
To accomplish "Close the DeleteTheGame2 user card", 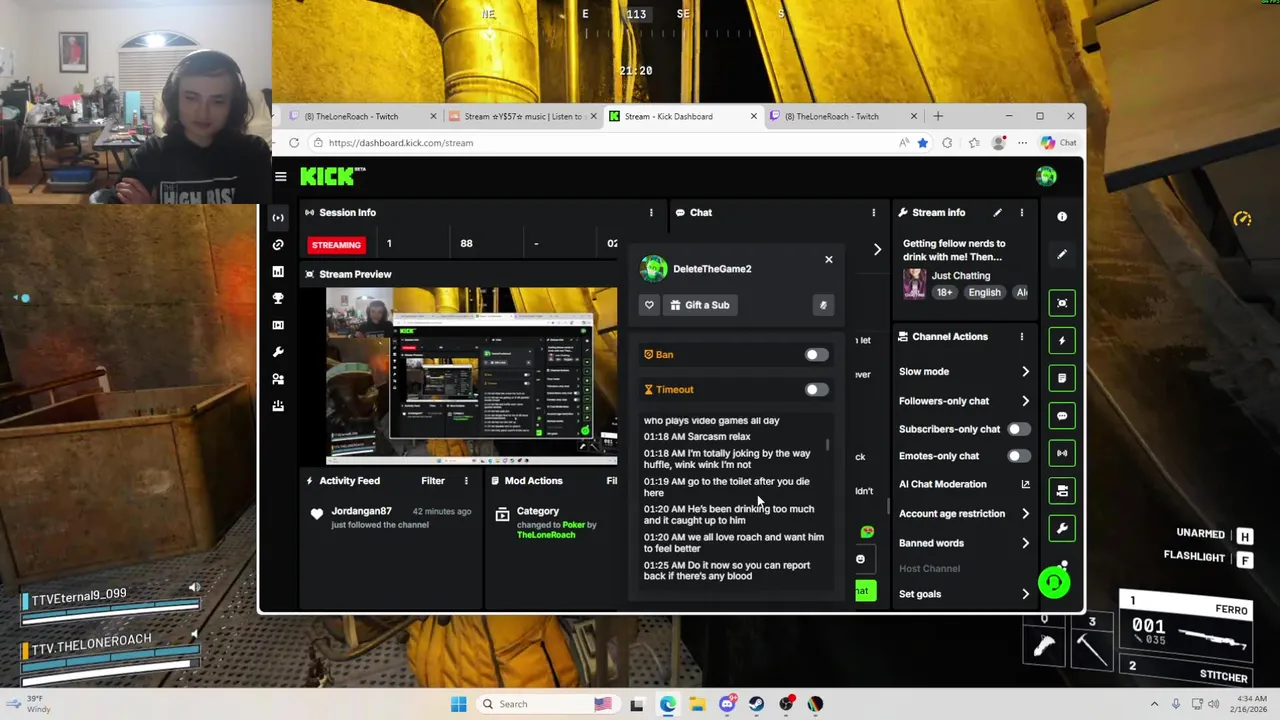I will click(828, 259).
